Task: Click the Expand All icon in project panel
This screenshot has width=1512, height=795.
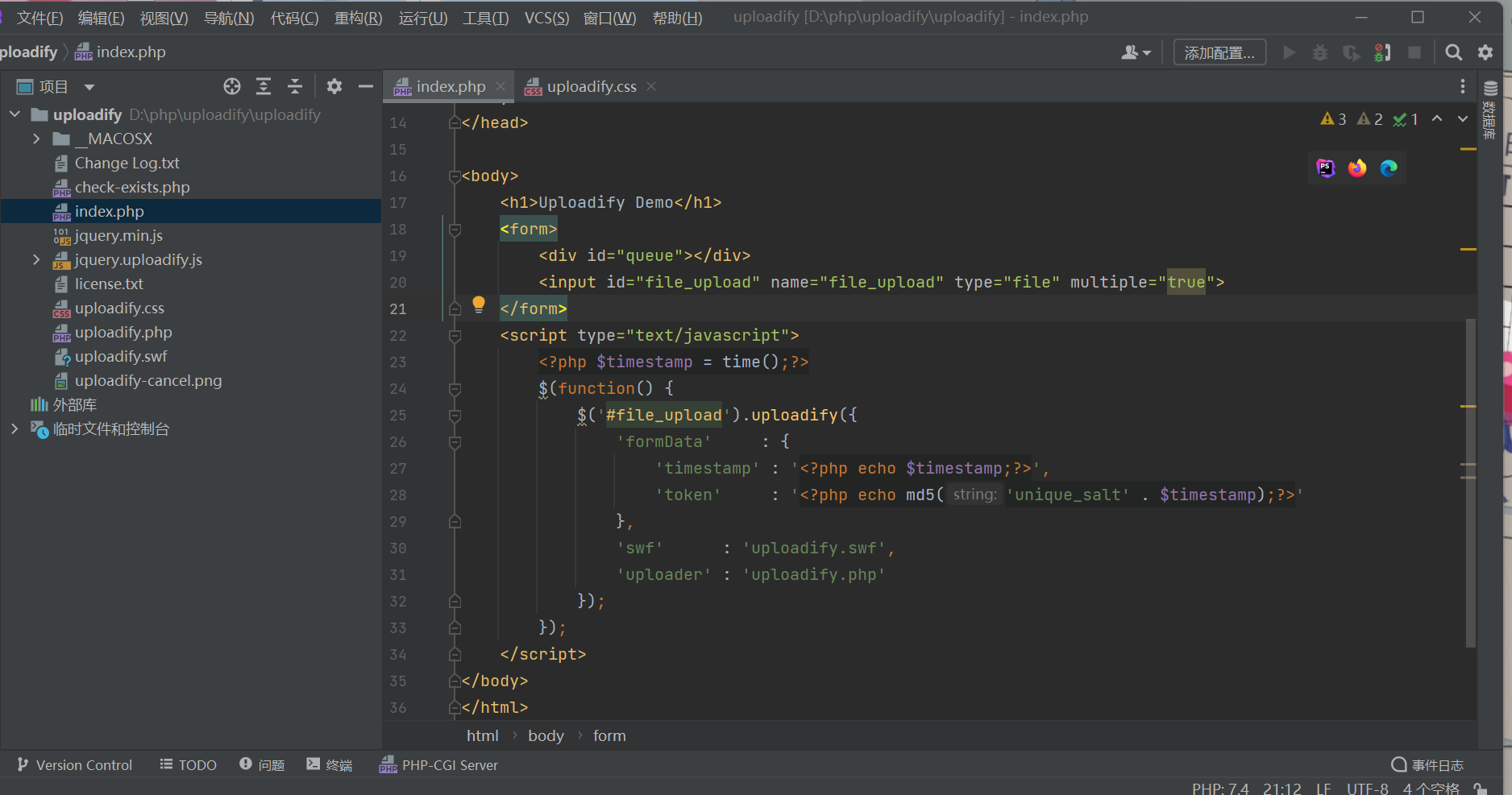Action: pos(264,86)
